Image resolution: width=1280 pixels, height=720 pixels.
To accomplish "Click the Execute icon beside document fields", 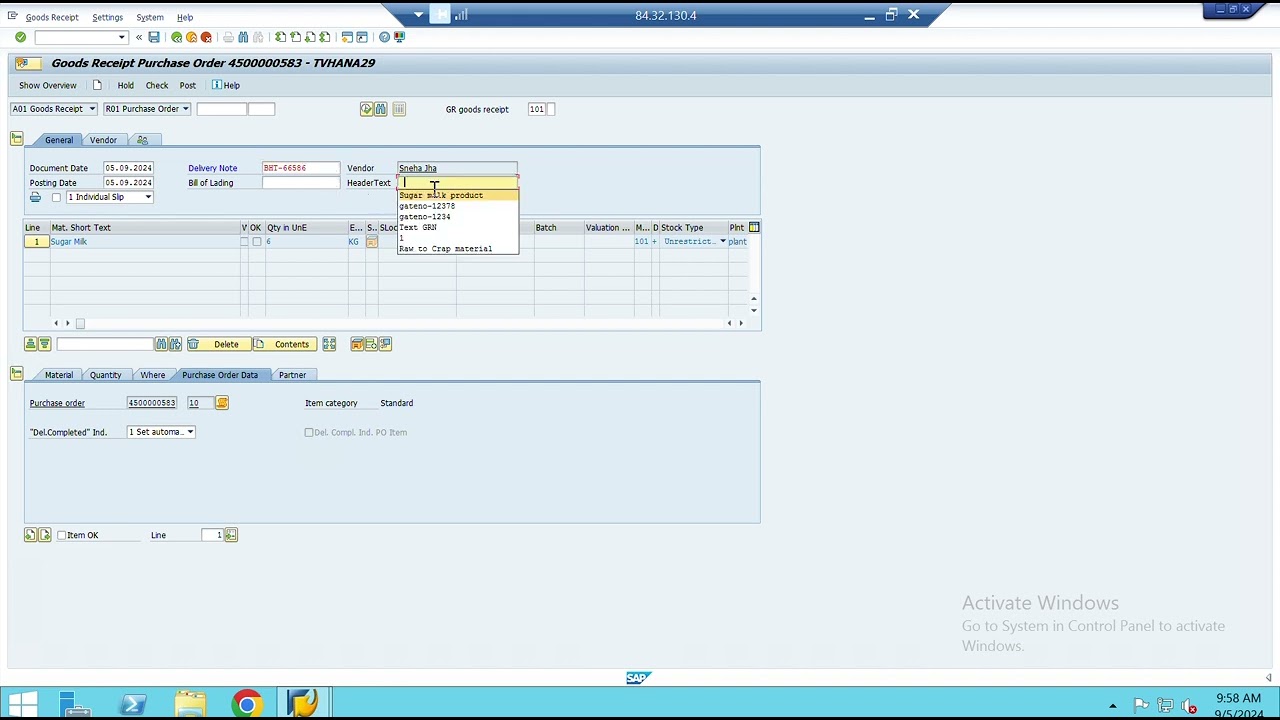I will pos(366,109).
